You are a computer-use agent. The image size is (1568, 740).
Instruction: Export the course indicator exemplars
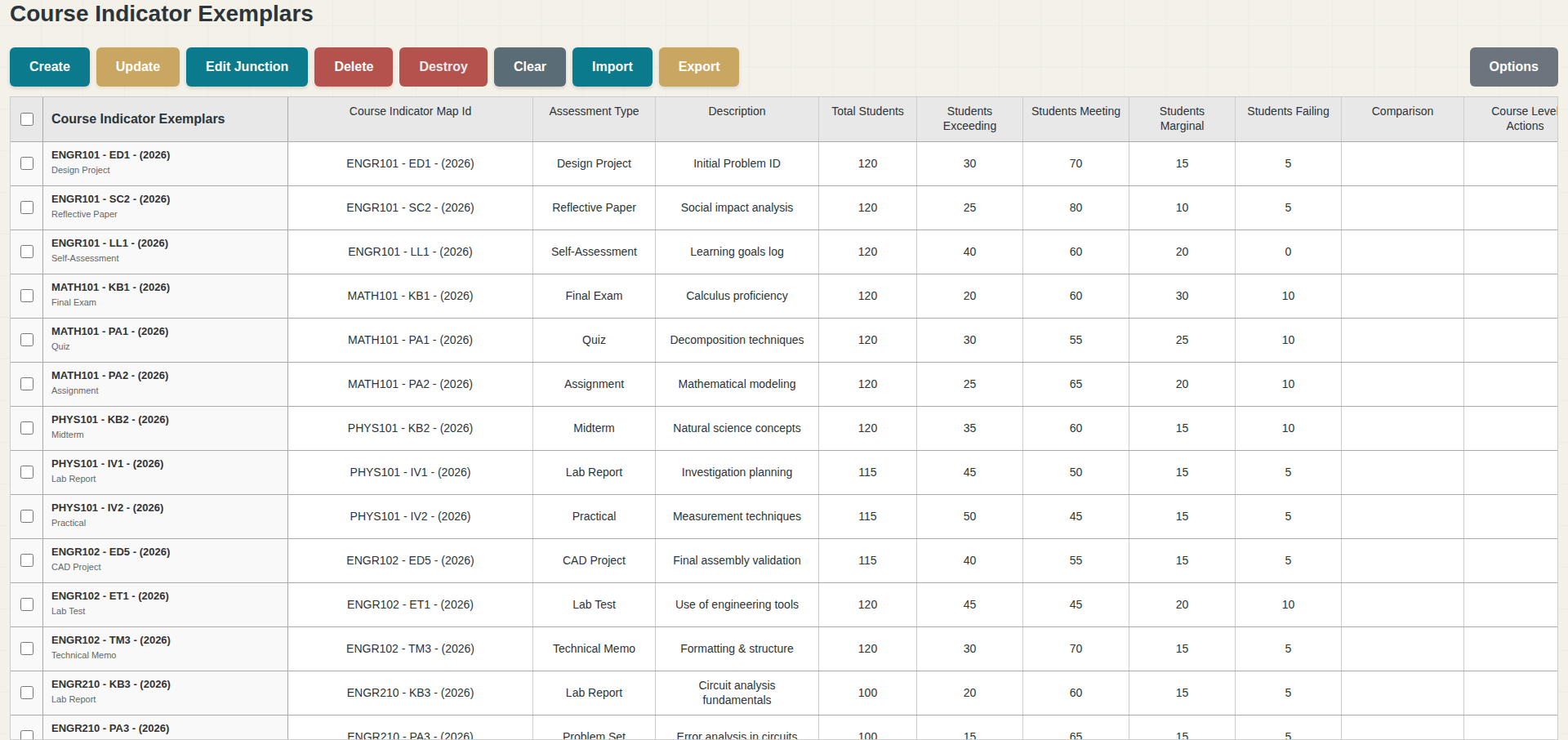click(x=698, y=66)
